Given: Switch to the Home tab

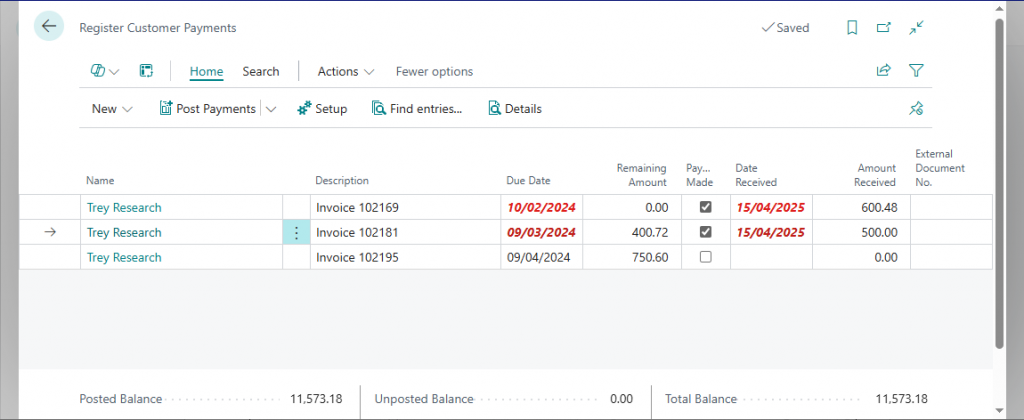Looking at the screenshot, I should [206, 71].
